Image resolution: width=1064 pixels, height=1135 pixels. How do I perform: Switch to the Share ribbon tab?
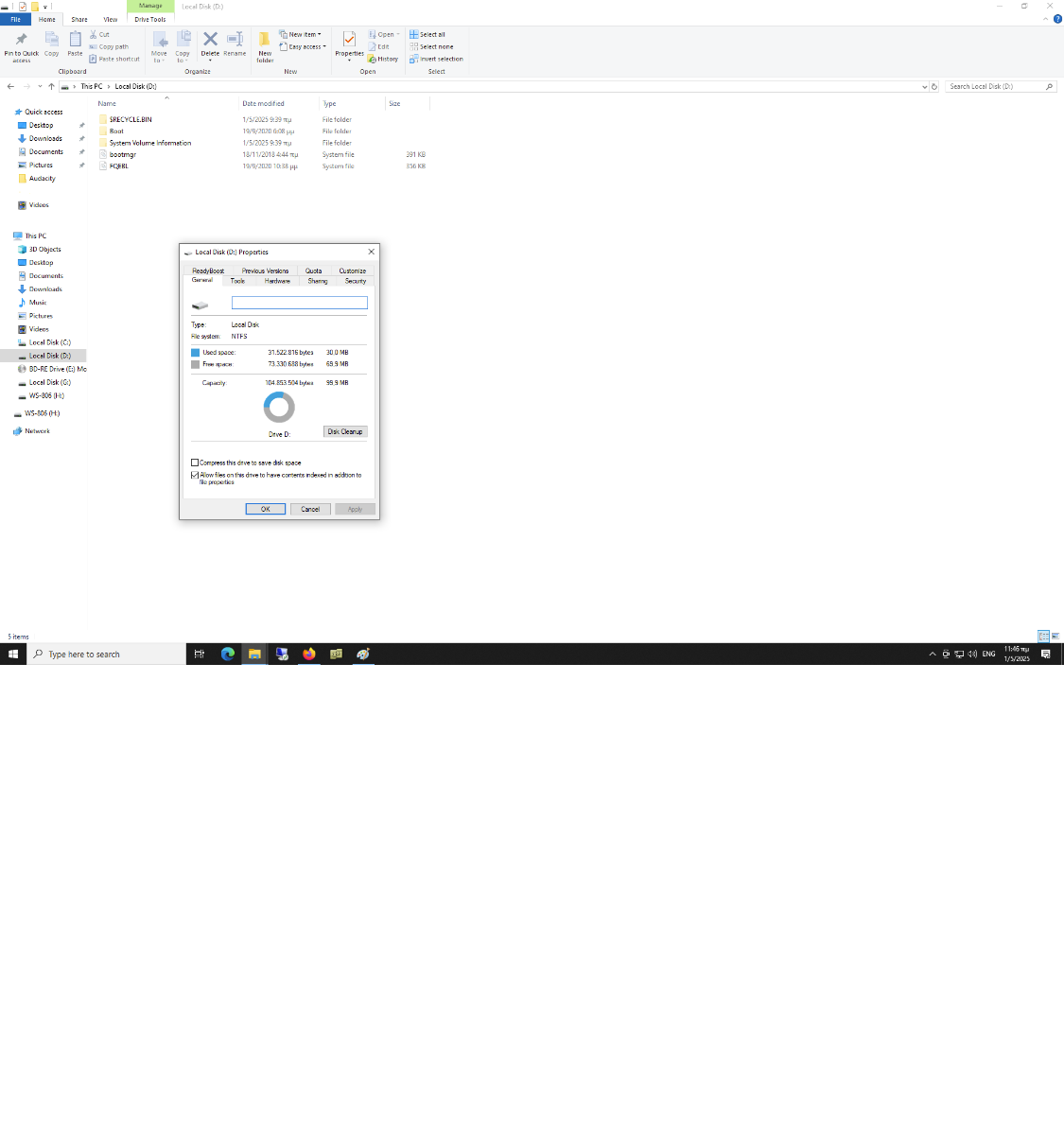click(x=79, y=19)
